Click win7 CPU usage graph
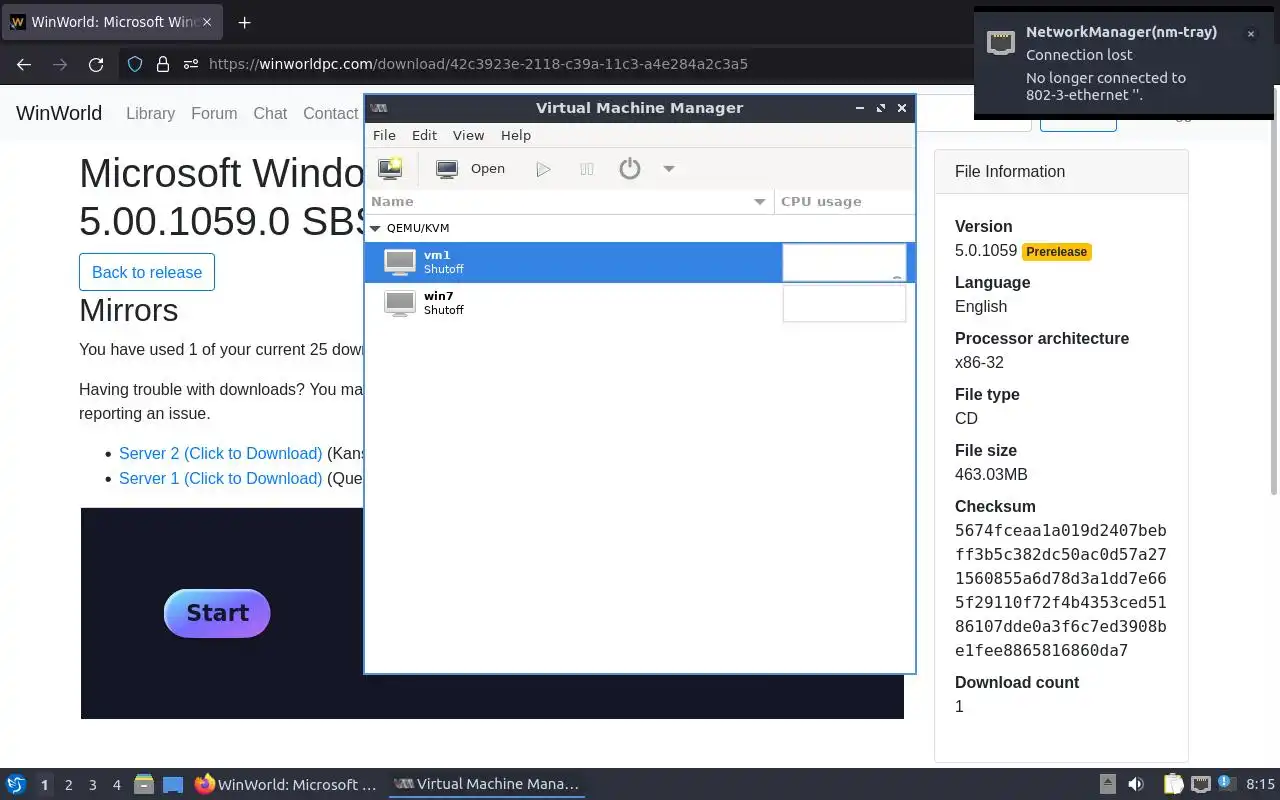This screenshot has width=1280, height=800. (844, 303)
